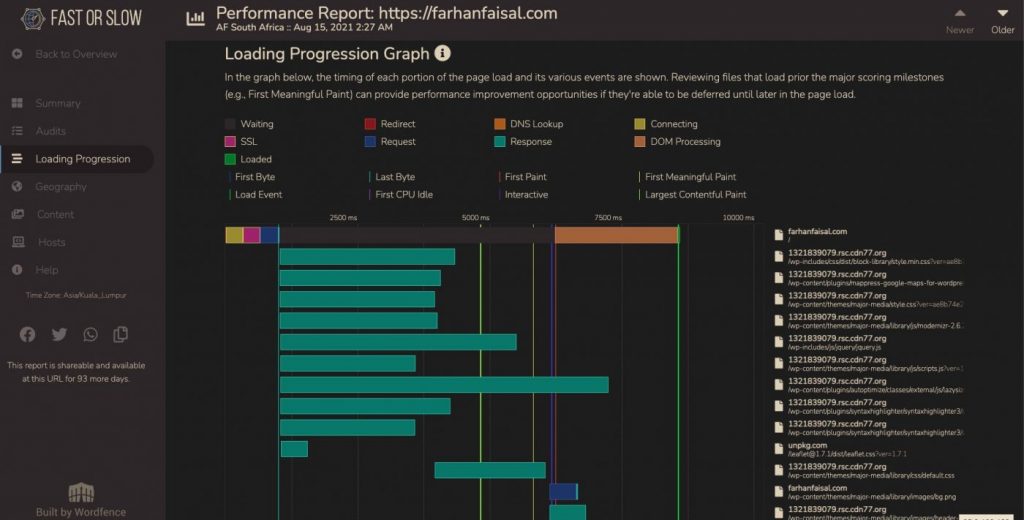Click the mappress-google-maps file entry

point(875,278)
